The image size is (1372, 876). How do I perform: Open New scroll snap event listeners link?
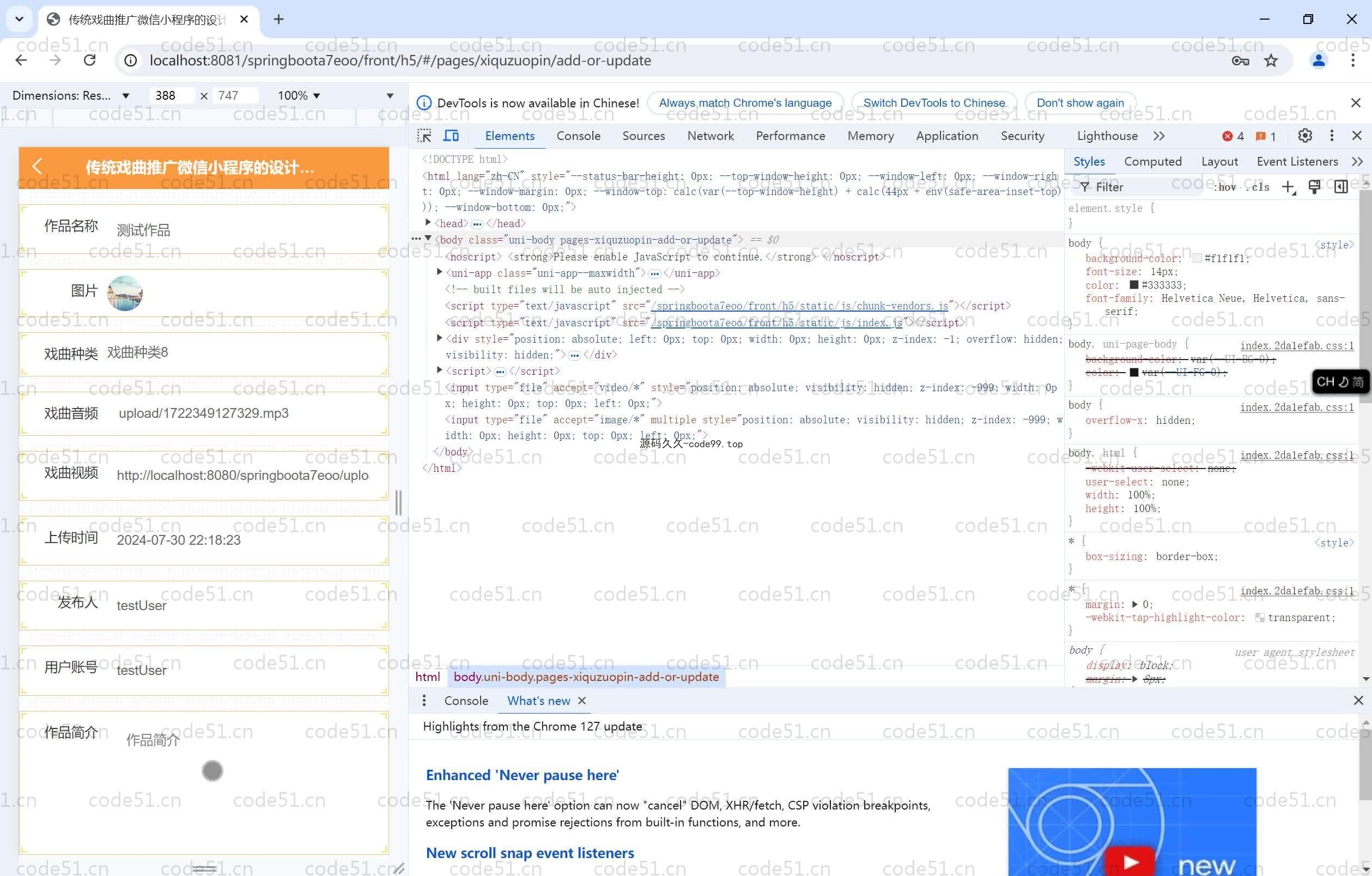pos(530,853)
